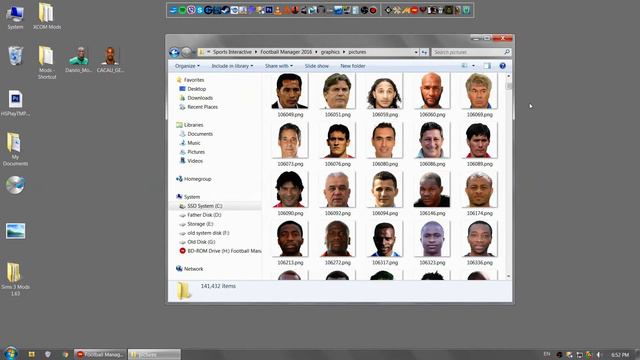The height and width of the screenshot is (360, 640).
Task: Click the volume speaker tray icon
Action: click(x=599, y=355)
